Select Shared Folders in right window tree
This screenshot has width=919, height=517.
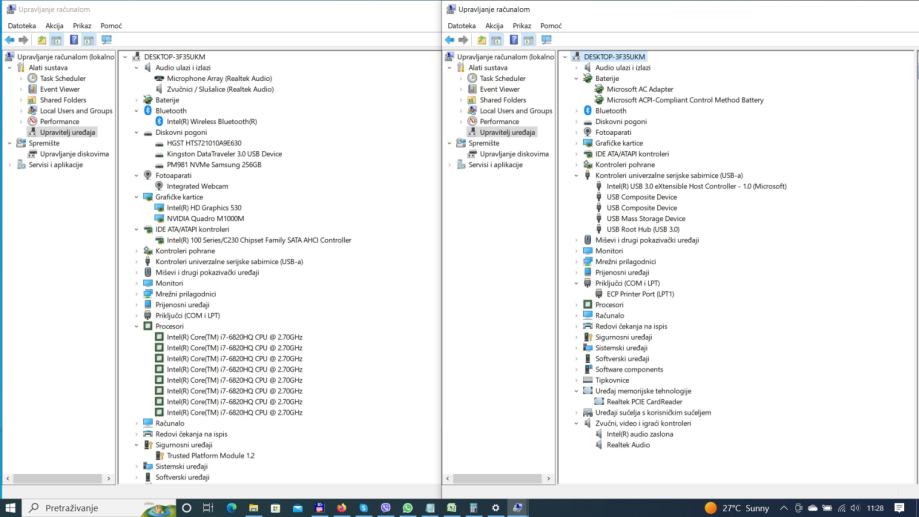pos(502,100)
